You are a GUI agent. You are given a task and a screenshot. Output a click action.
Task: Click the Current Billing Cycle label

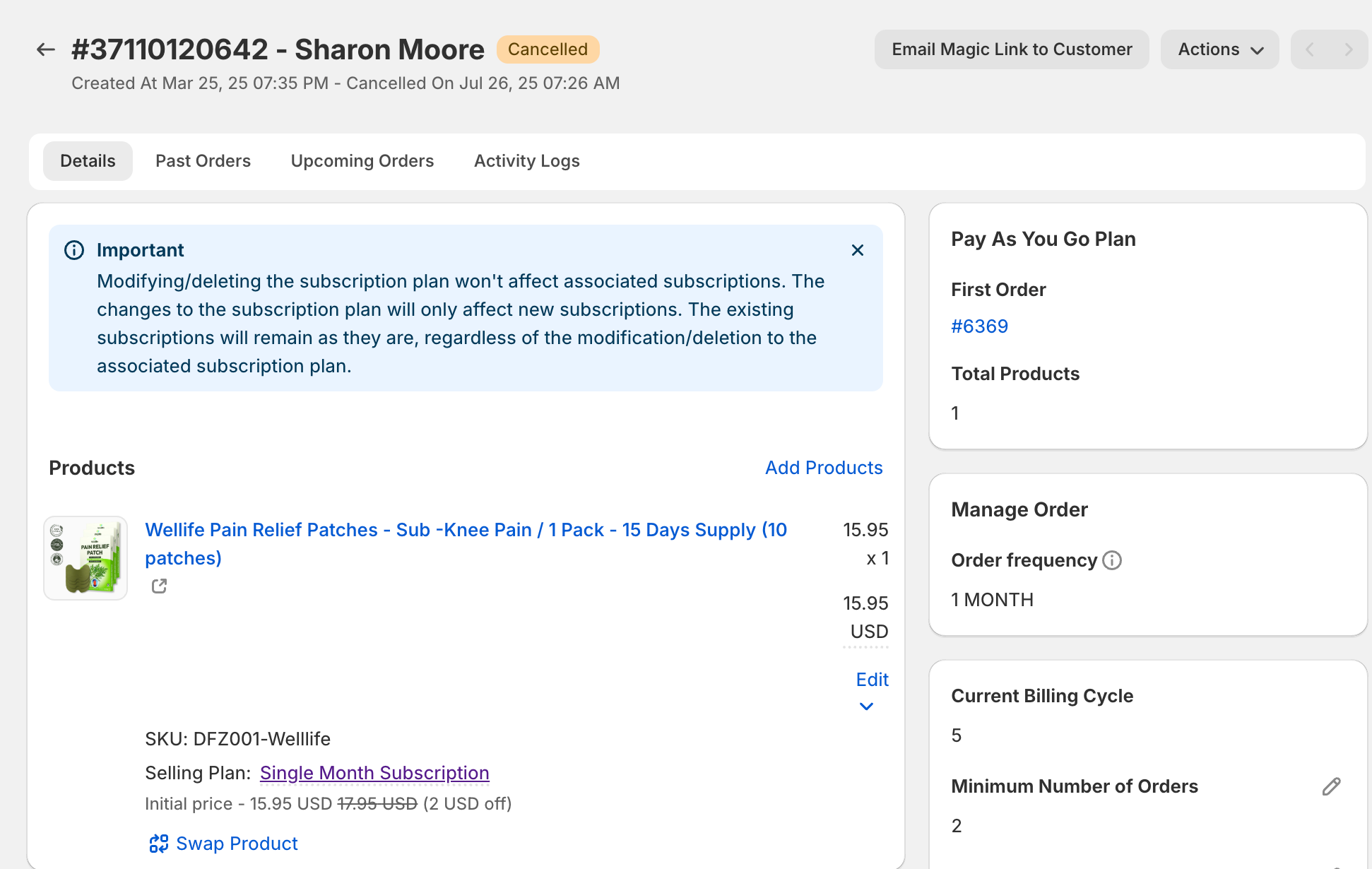coord(1042,696)
